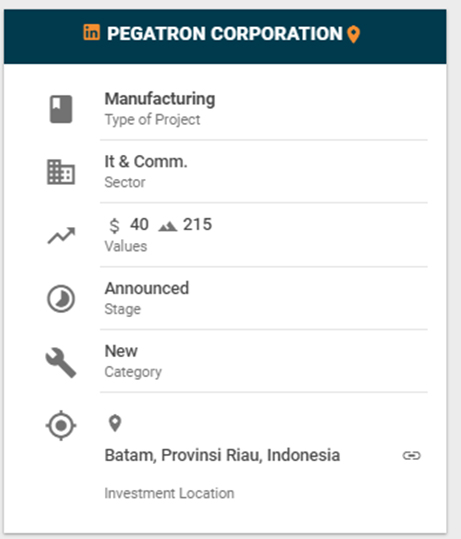Viewport: 461px width, 539px height.
Task: Click the mountain icon before 215
Action: (167, 227)
